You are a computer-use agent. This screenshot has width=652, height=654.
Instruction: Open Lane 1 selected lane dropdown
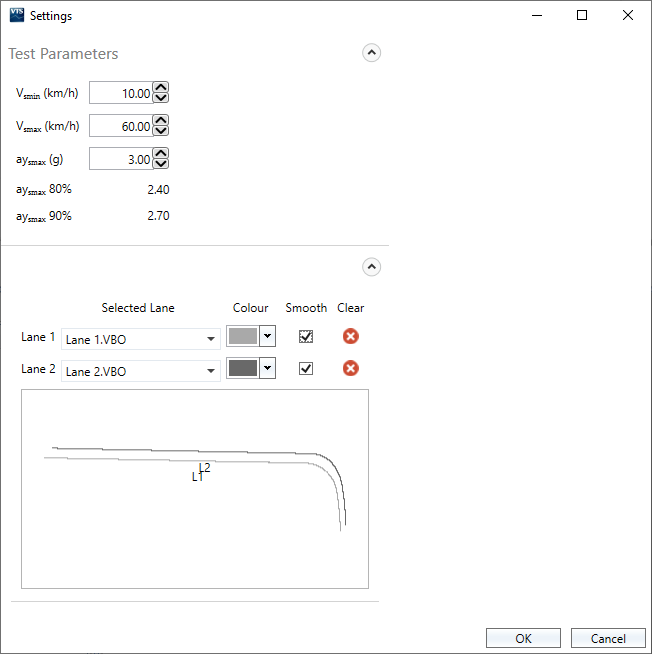[x=141, y=339]
